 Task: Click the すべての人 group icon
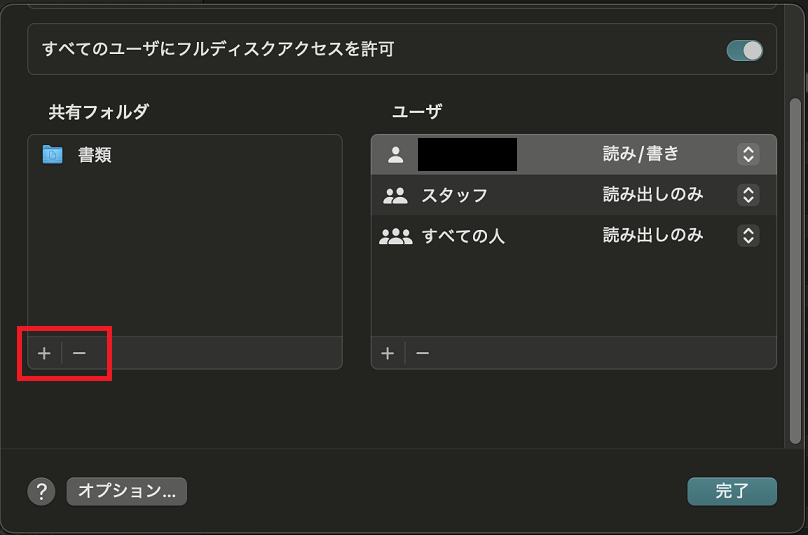click(395, 236)
